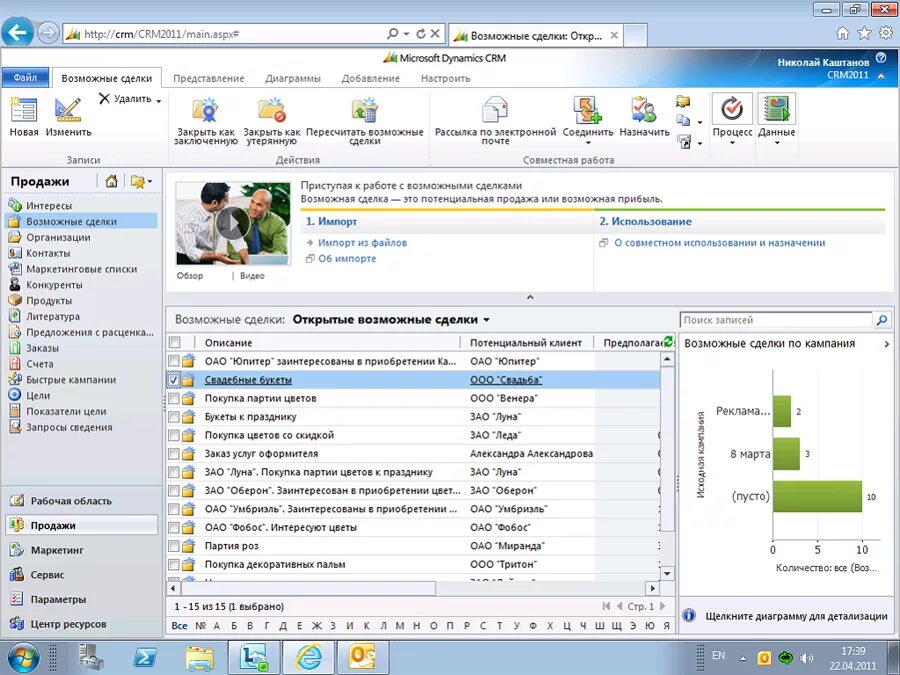Open Показатели цели in sidebar

tap(66, 411)
